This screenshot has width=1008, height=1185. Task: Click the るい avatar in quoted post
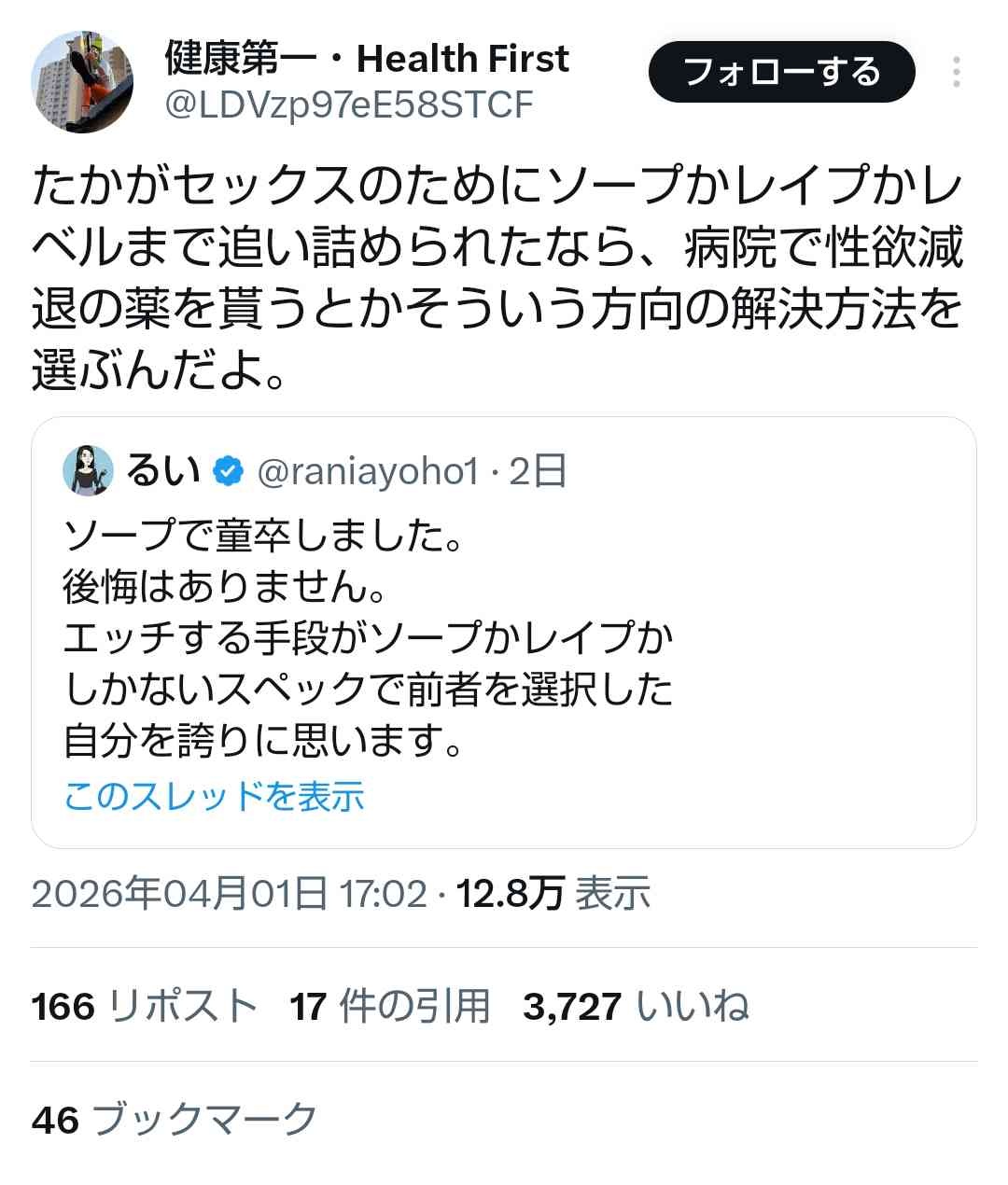click(88, 470)
